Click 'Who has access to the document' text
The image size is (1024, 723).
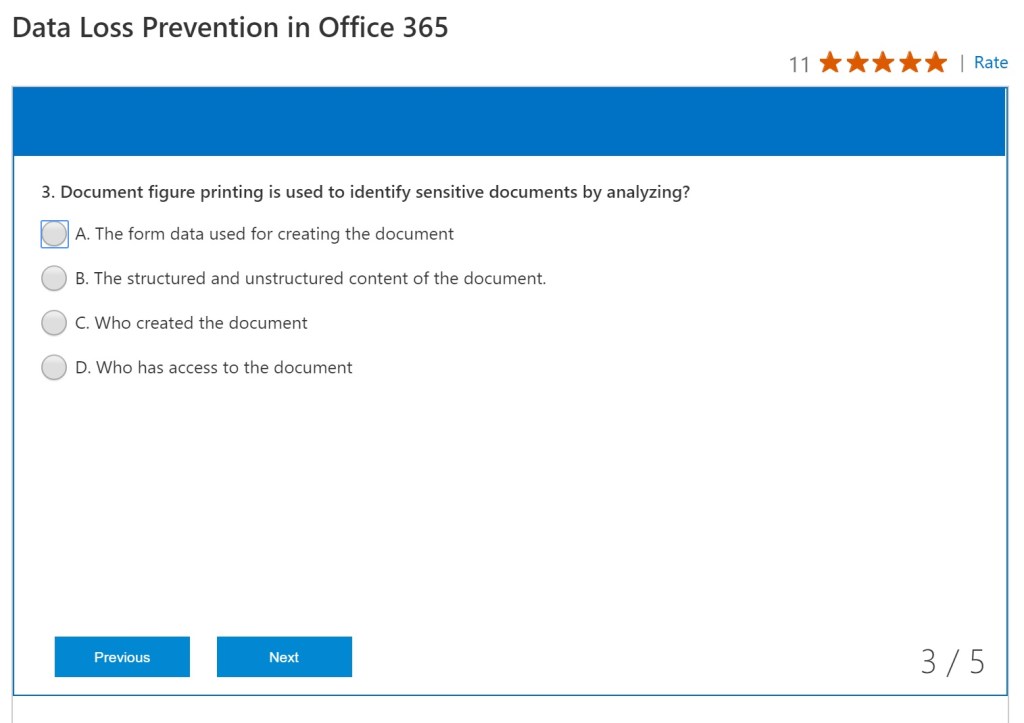[x=214, y=368]
